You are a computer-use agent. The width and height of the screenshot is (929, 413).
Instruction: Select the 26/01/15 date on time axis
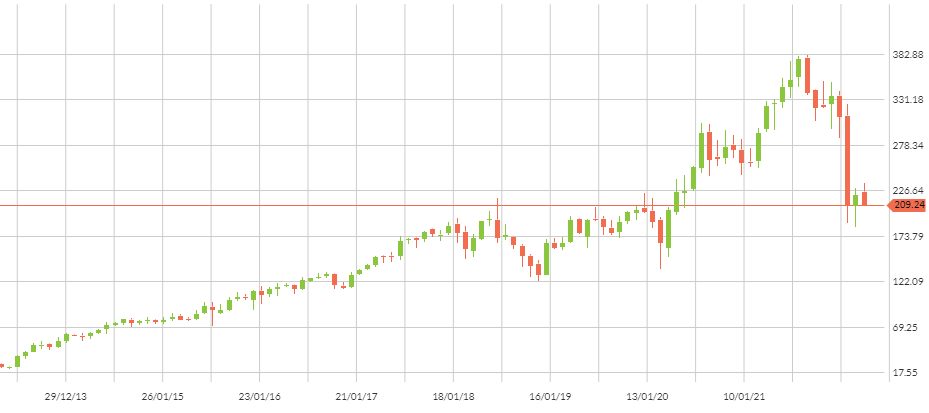tap(162, 397)
